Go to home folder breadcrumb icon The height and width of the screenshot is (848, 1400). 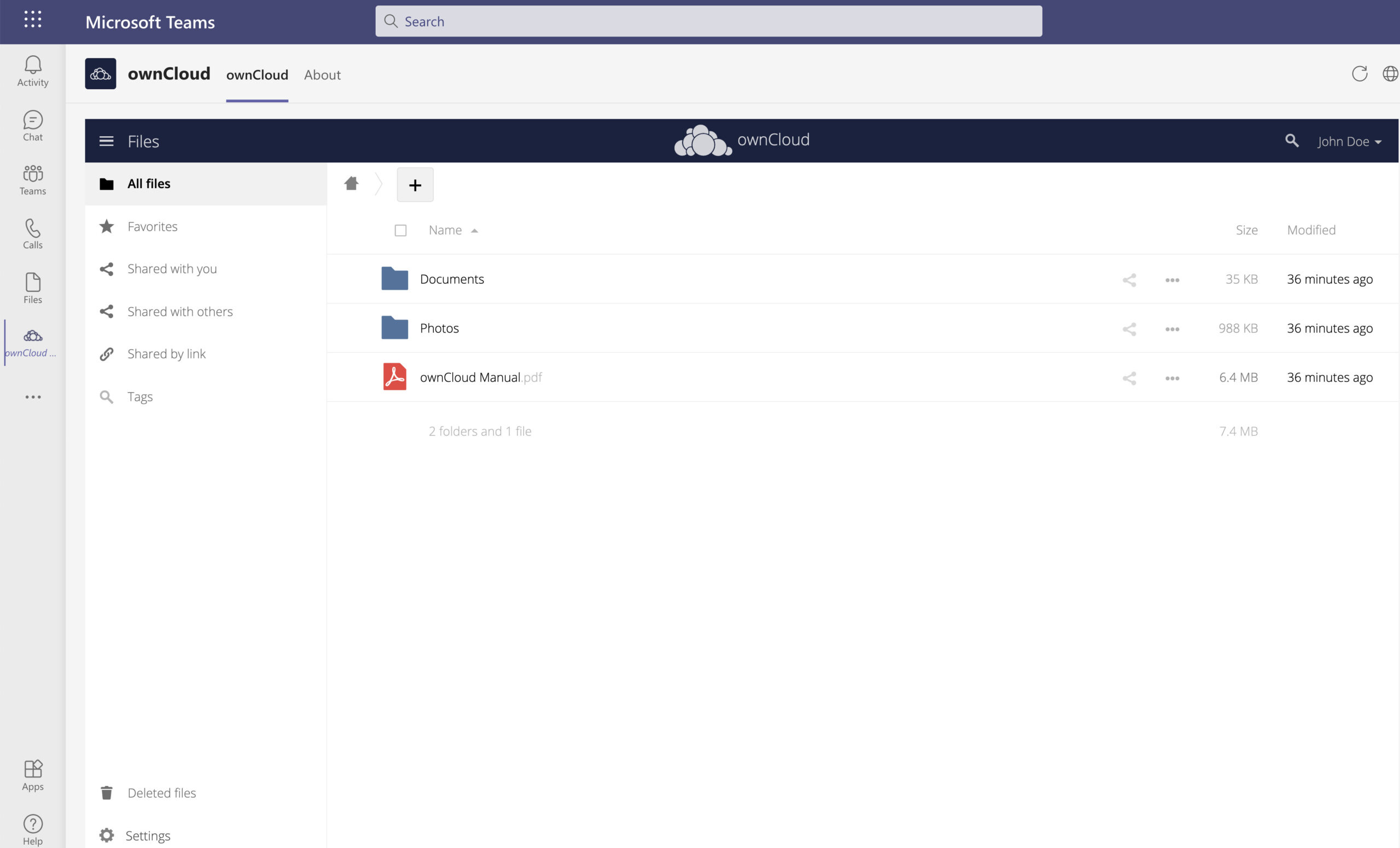351,184
